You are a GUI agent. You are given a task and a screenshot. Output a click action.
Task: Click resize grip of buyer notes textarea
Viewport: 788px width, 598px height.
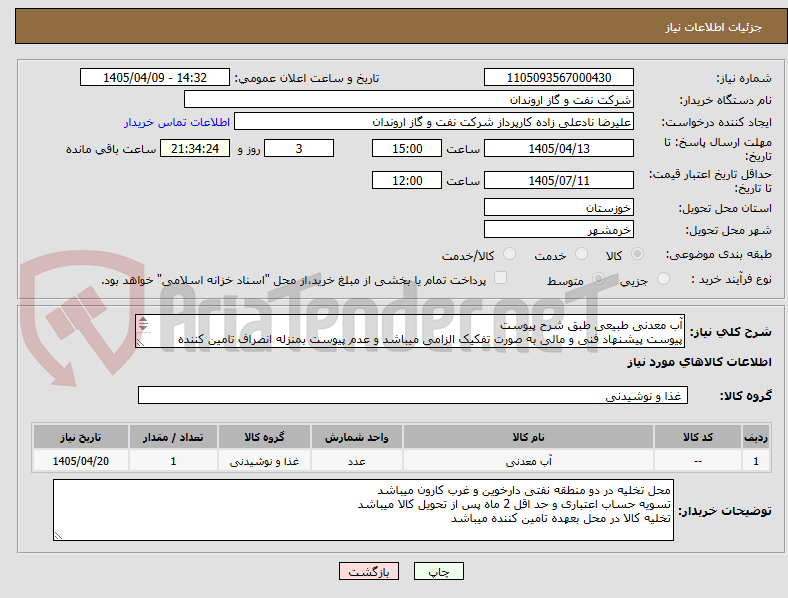point(58,536)
